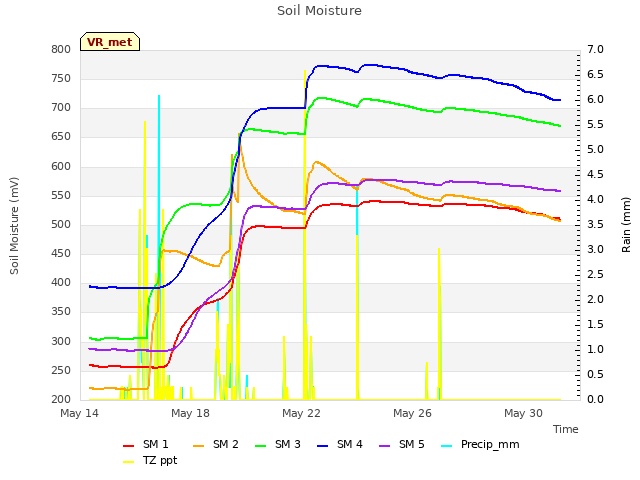Image resolution: width=640 pixels, height=480 pixels.
Task: Click the 650 left axis value
Action: tap(61, 137)
